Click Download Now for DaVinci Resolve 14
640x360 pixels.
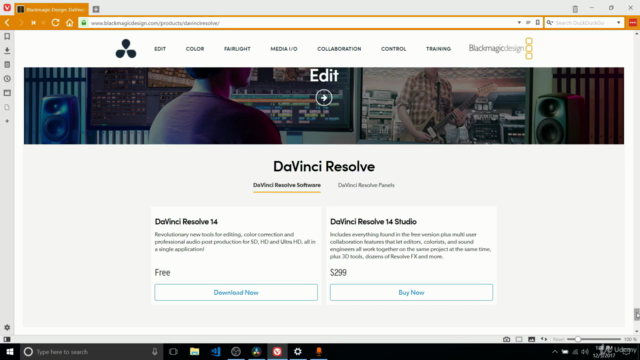(236, 293)
